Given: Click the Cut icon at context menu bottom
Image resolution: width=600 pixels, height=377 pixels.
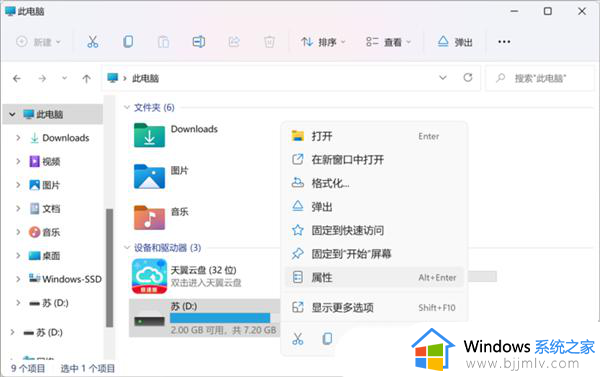Looking at the screenshot, I should 298,339.
